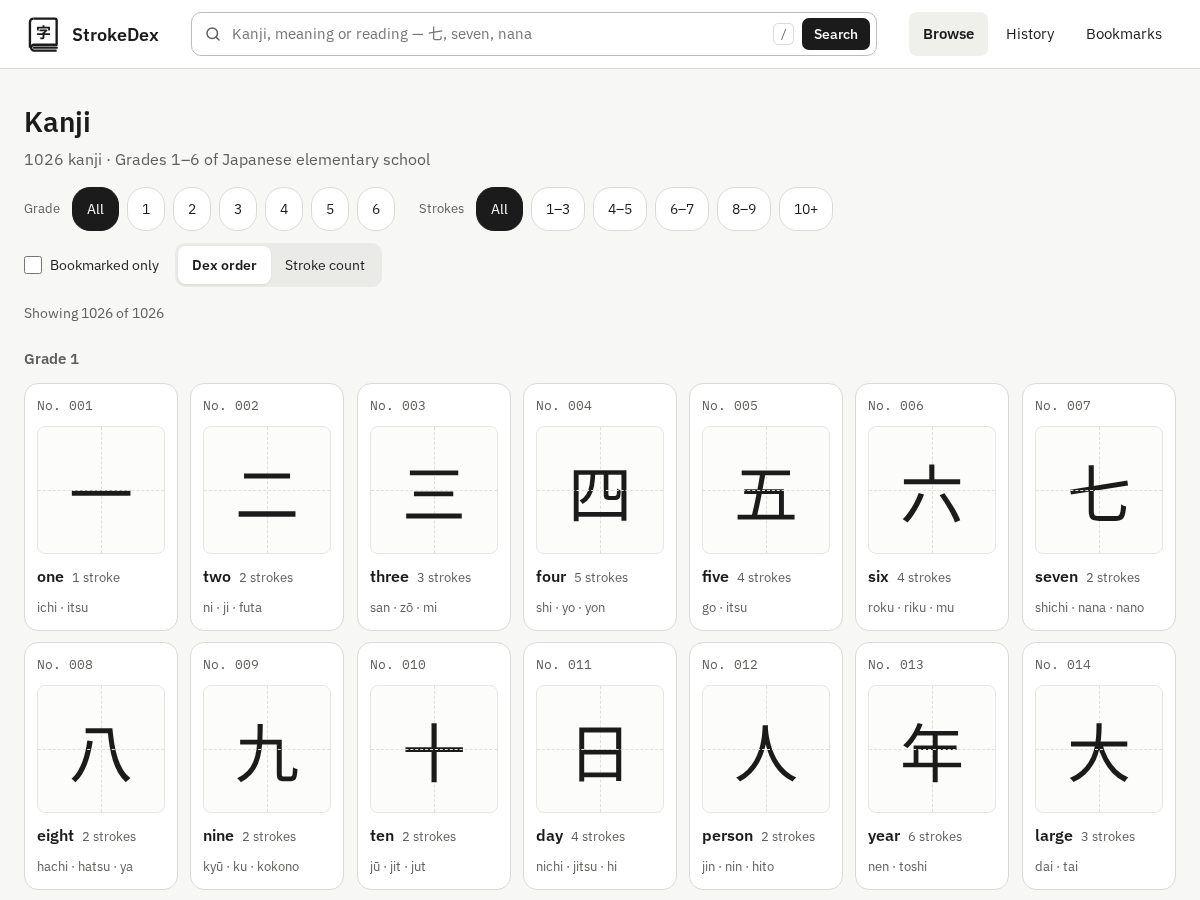The height and width of the screenshot is (900, 1200).
Task: Filter by Grade 2
Action: 192,209
